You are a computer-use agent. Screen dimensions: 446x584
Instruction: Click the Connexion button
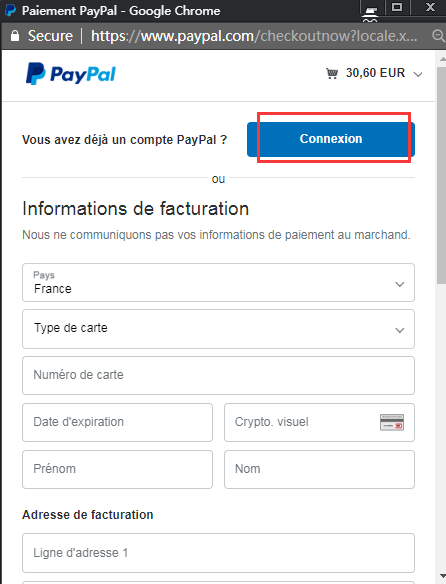pos(330,139)
